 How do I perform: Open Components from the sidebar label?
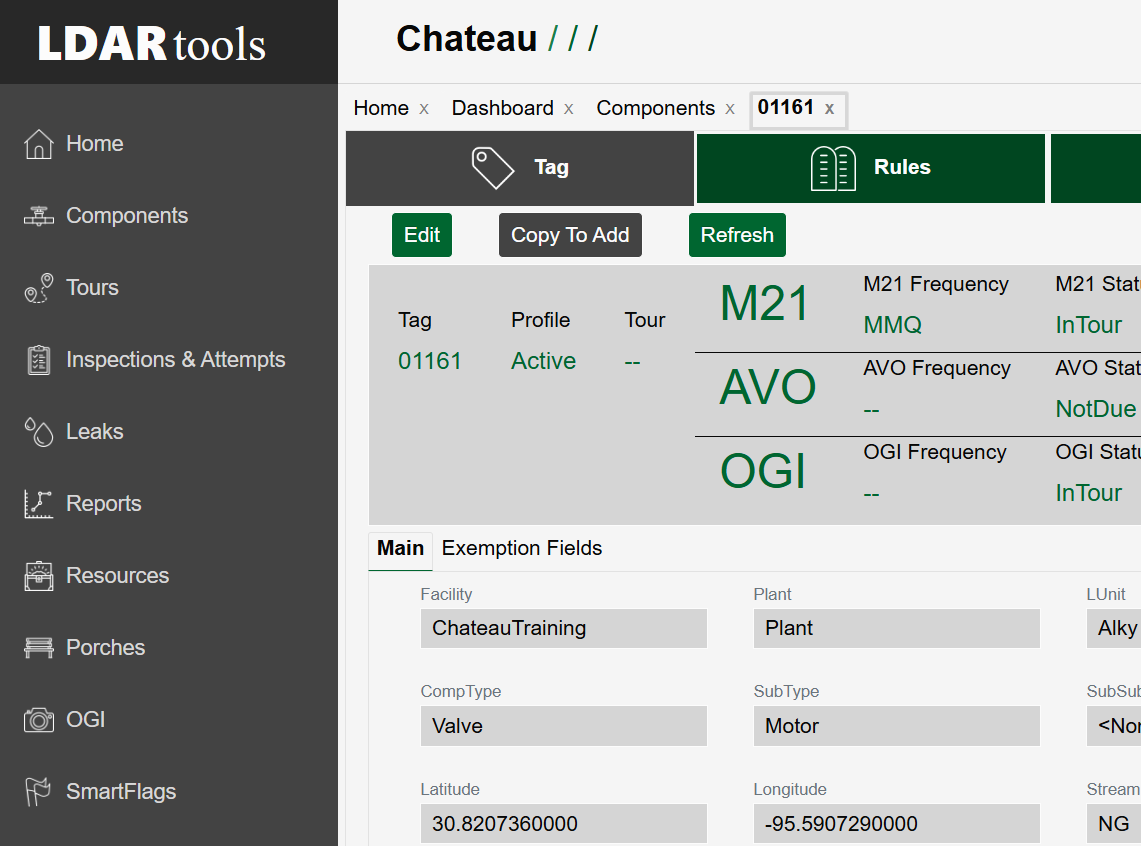coord(127,216)
